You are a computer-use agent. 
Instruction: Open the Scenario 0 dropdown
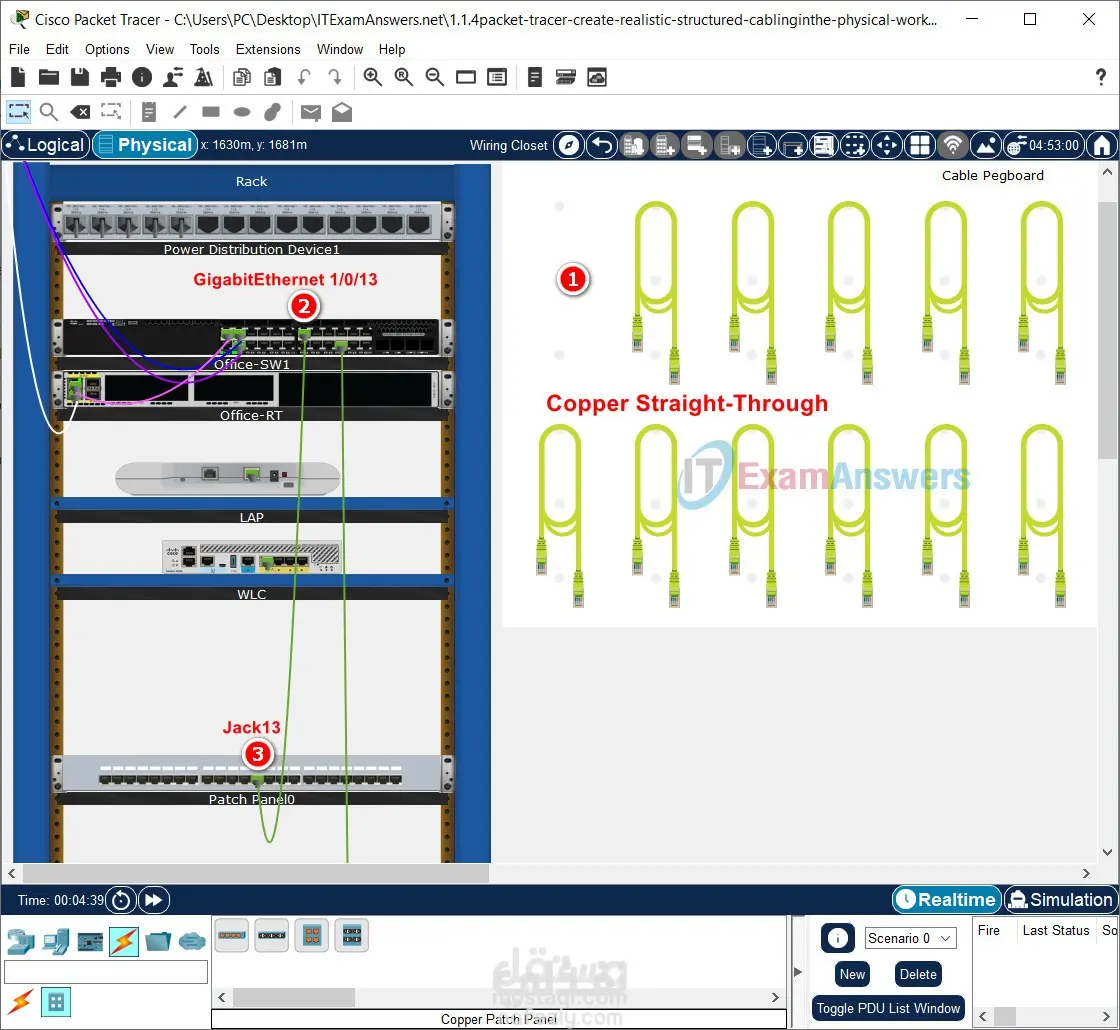coord(909,938)
